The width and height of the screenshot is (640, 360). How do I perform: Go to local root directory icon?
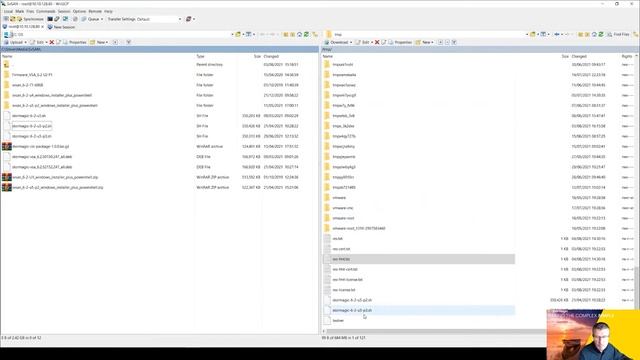pyautogui.click(x=293, y=34)
